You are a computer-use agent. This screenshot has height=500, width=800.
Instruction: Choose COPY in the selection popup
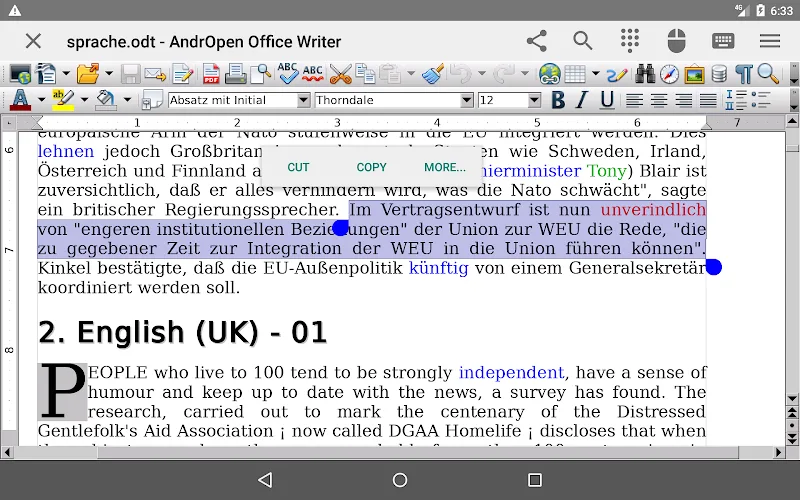click(371, 167)
